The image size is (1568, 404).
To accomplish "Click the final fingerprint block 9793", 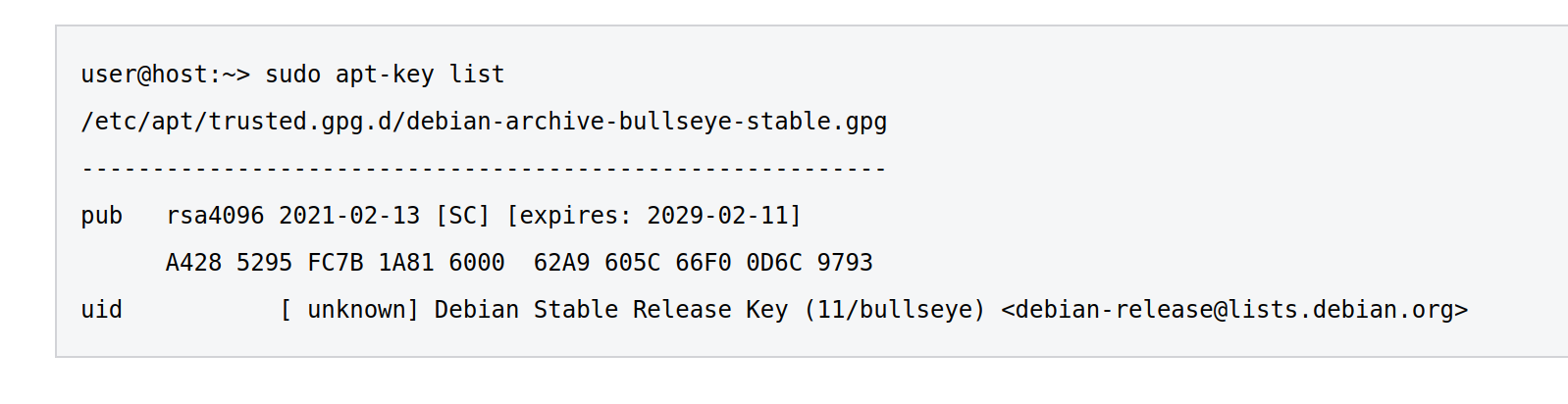I will pos(845,263).
